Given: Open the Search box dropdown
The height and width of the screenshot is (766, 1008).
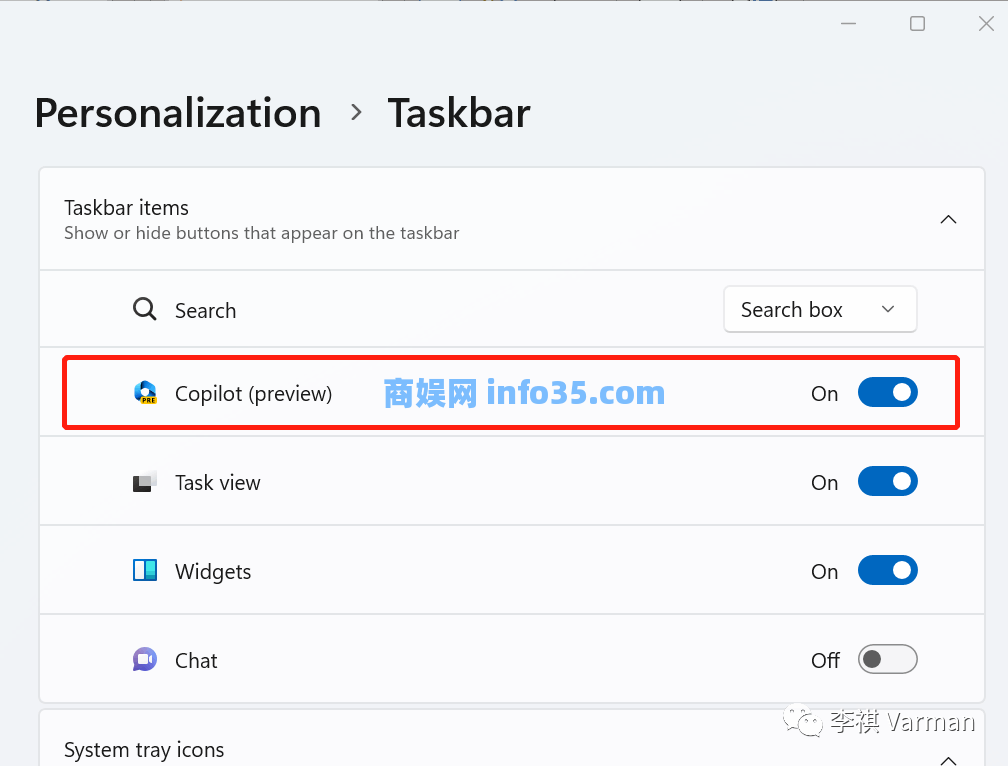Looking at the screenshot, I should 819,310.
